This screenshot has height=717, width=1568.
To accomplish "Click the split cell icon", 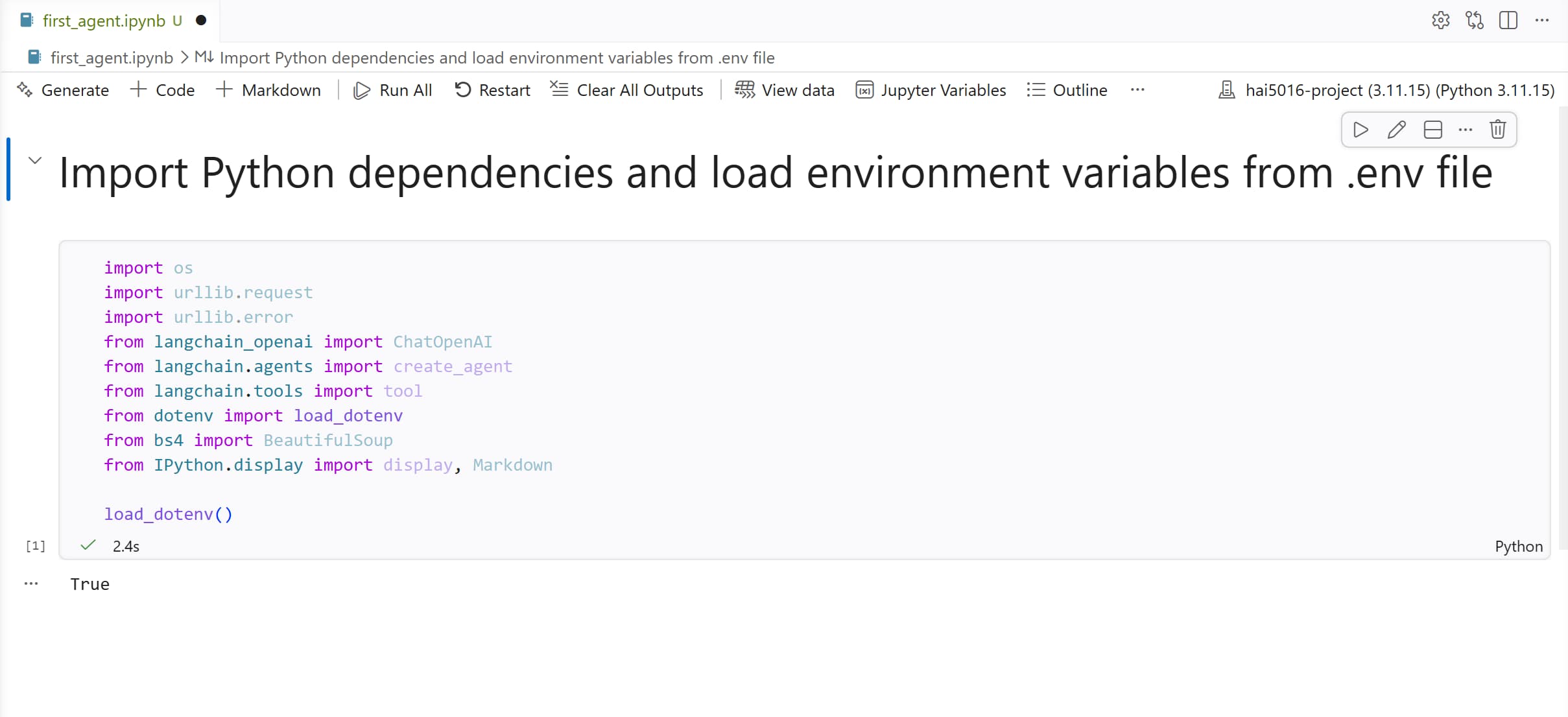I will coord(1432,130).
